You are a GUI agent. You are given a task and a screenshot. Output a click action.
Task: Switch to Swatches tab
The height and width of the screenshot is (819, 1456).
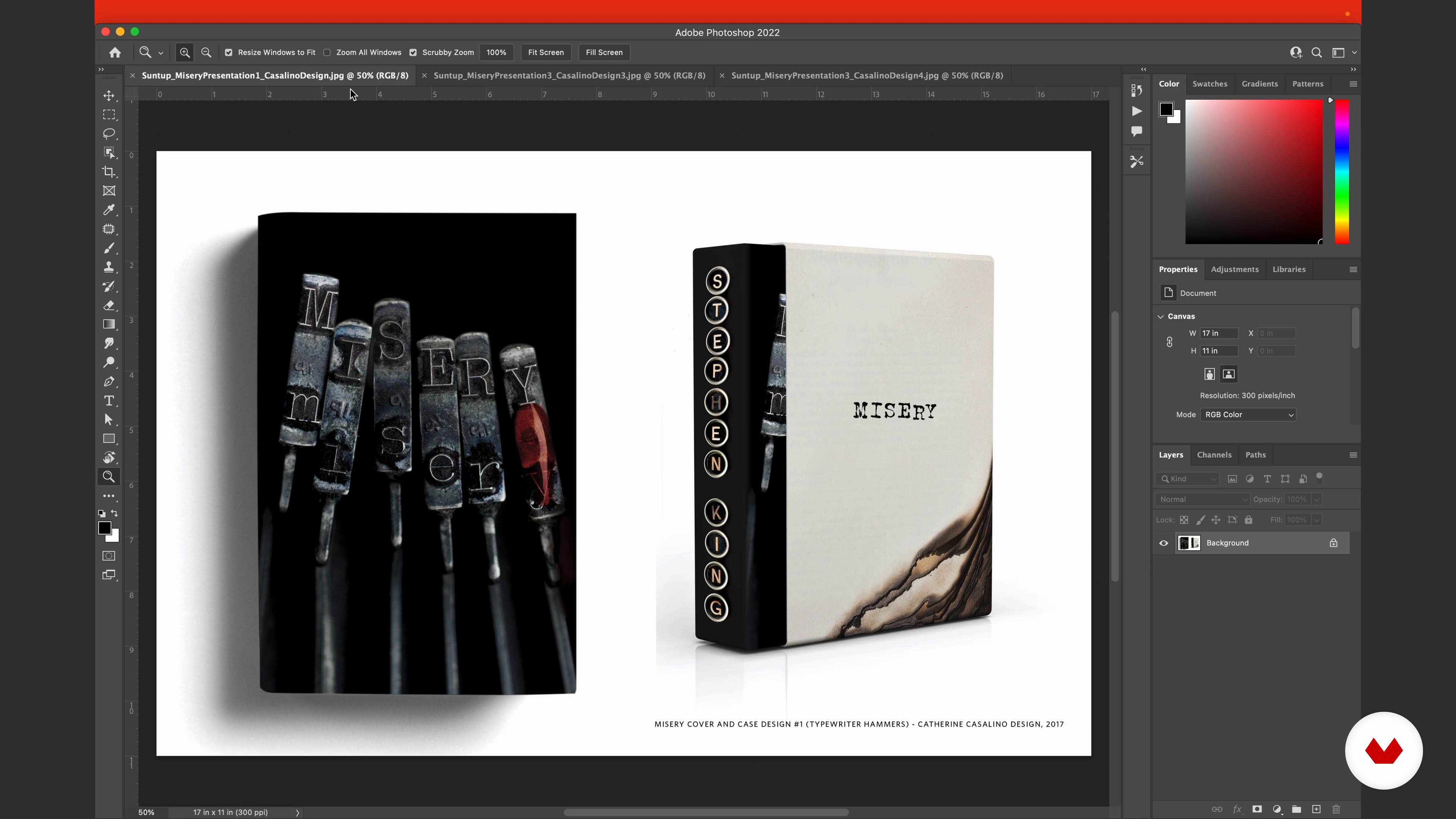(x=1210, y=84)
